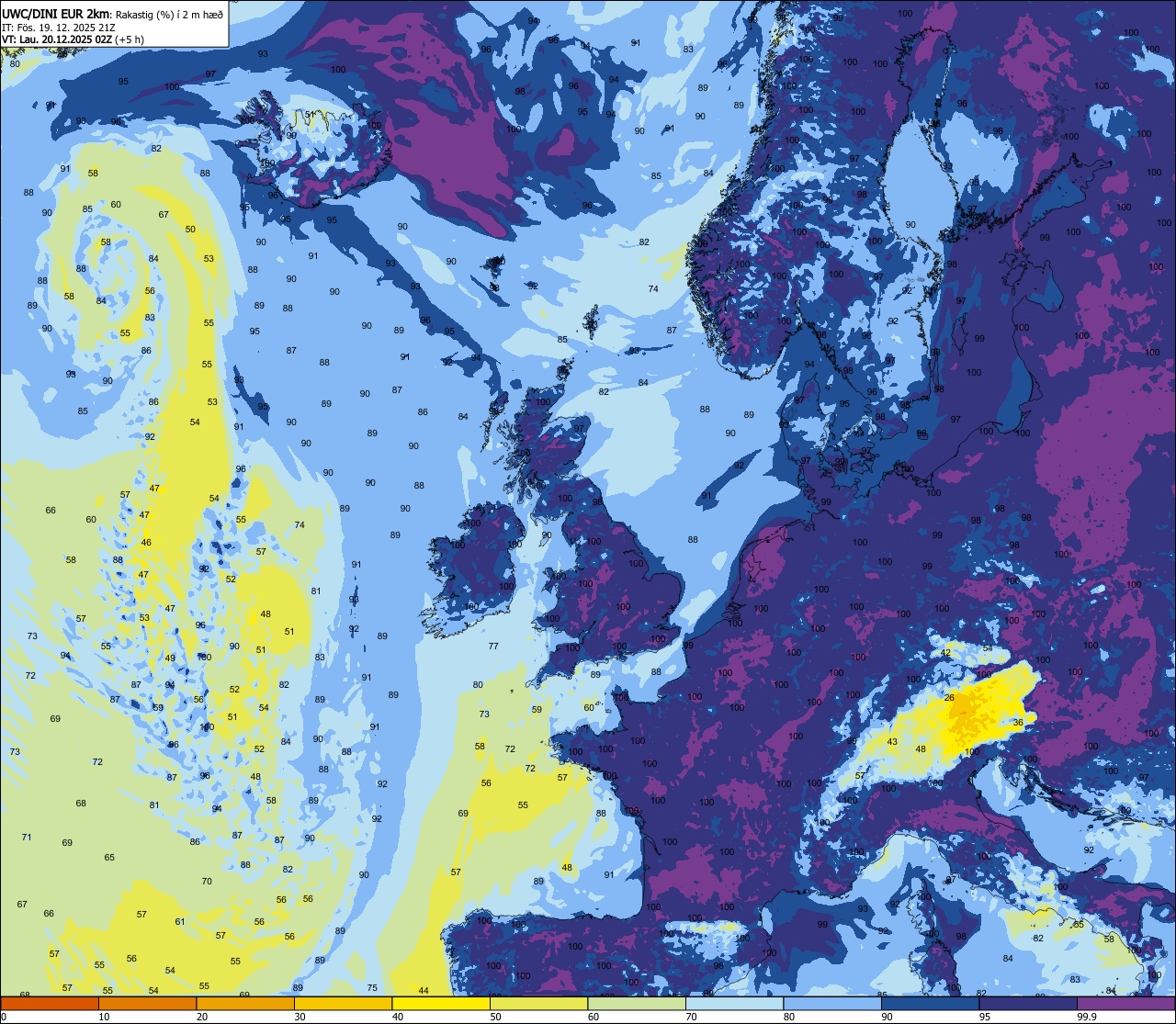Image resolution: width=1176 pixels, height=1024 pixels.
Task: Click the legend tick label '30'
Action: pos(300,1017)
